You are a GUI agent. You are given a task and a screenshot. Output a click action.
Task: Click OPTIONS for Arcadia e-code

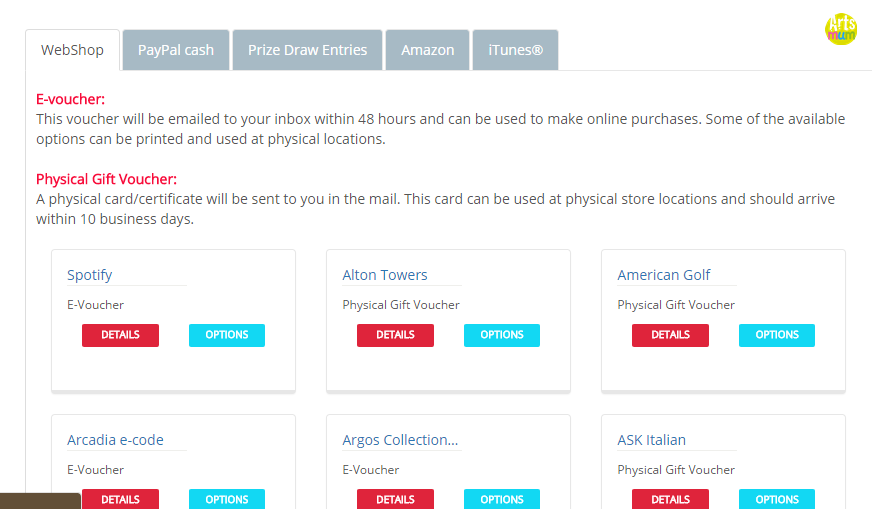pos(227,499)
